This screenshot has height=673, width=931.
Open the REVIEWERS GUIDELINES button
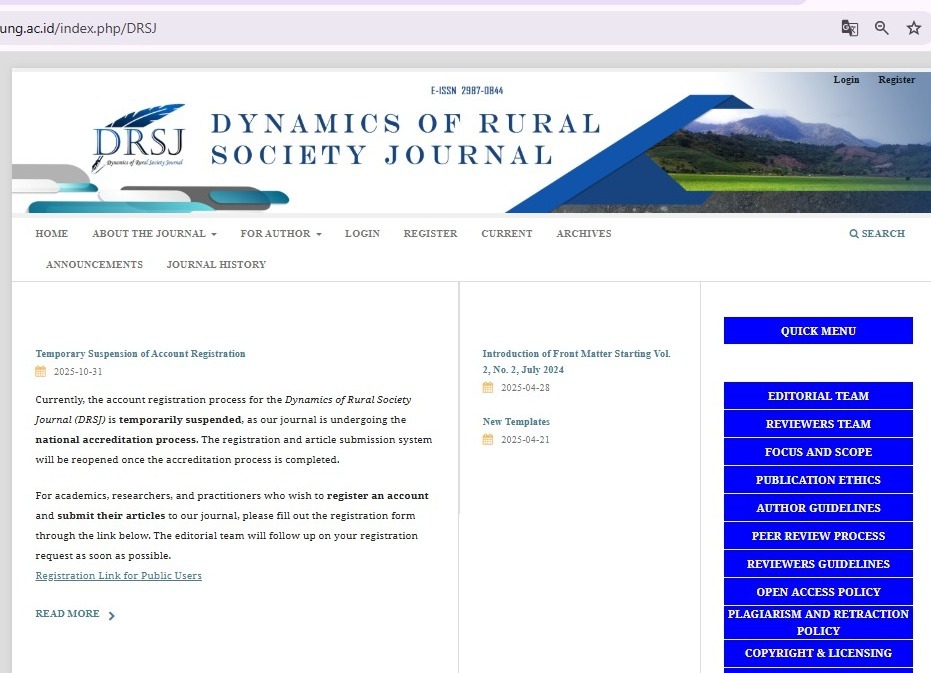(x=818, y=563)
